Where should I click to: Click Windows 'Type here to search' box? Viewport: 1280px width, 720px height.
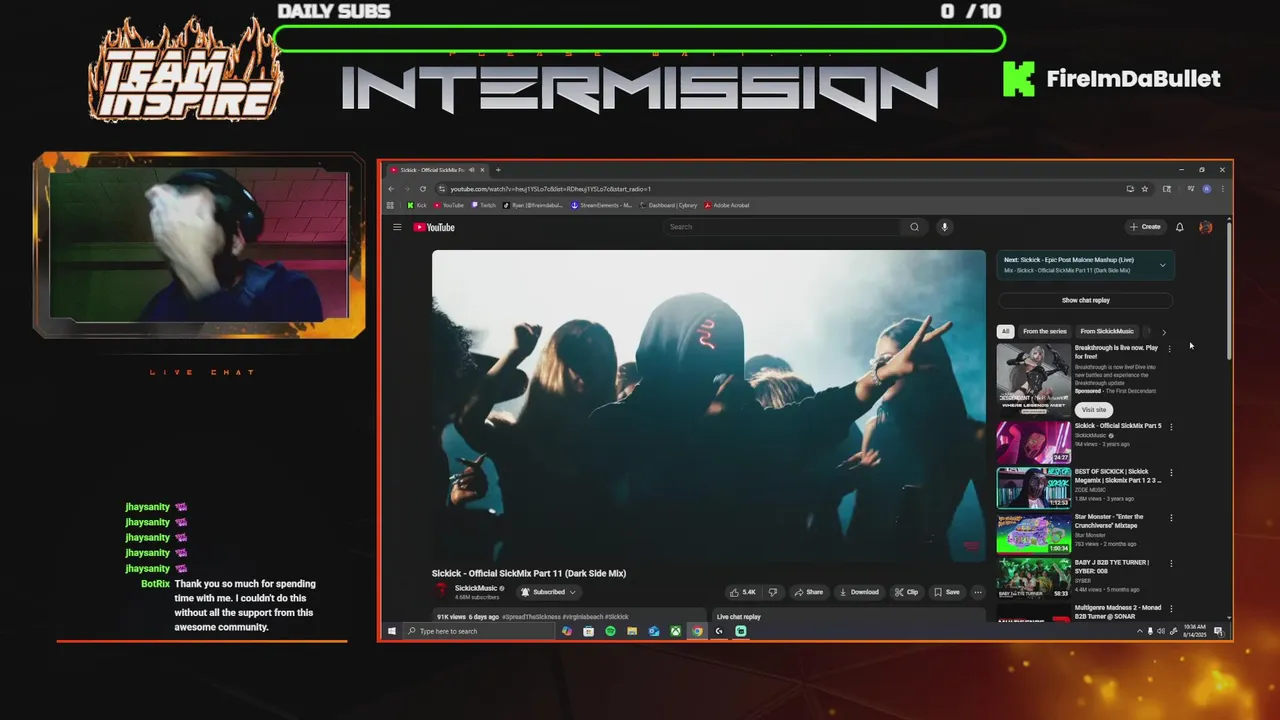[x=480, y=631]
